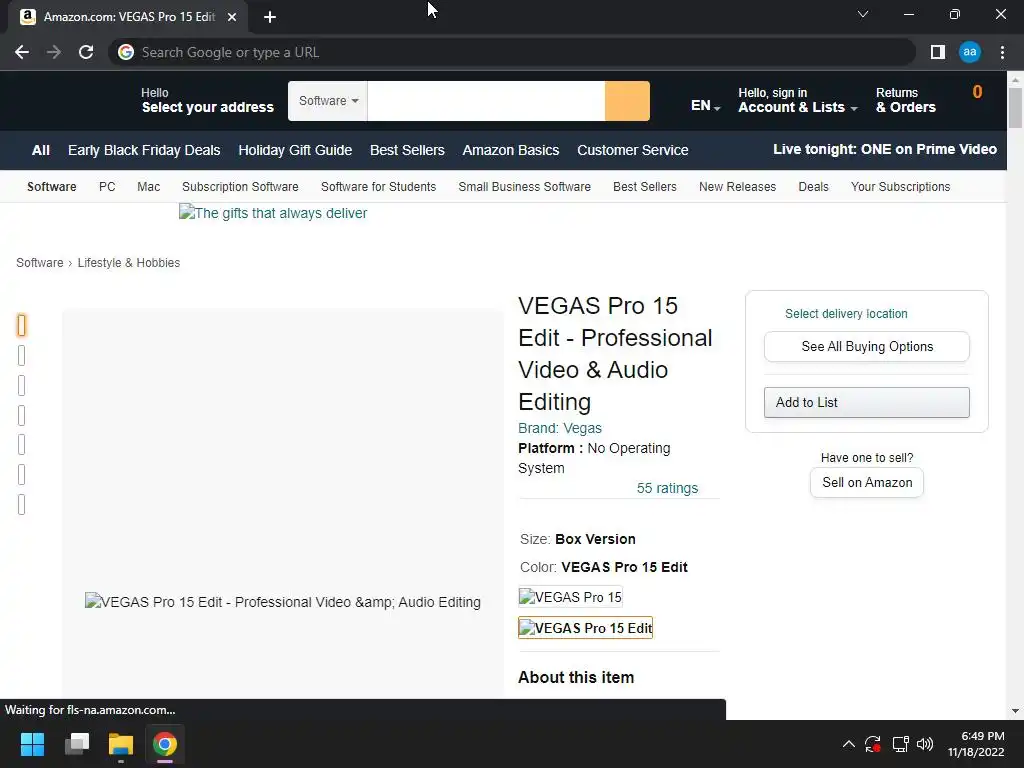
Task: Open a new browser tab
Action: point(270,17)
